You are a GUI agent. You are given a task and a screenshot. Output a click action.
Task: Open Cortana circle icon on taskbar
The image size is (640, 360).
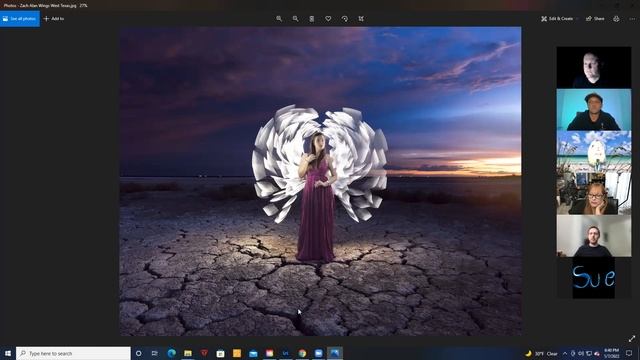coord(138,353)
